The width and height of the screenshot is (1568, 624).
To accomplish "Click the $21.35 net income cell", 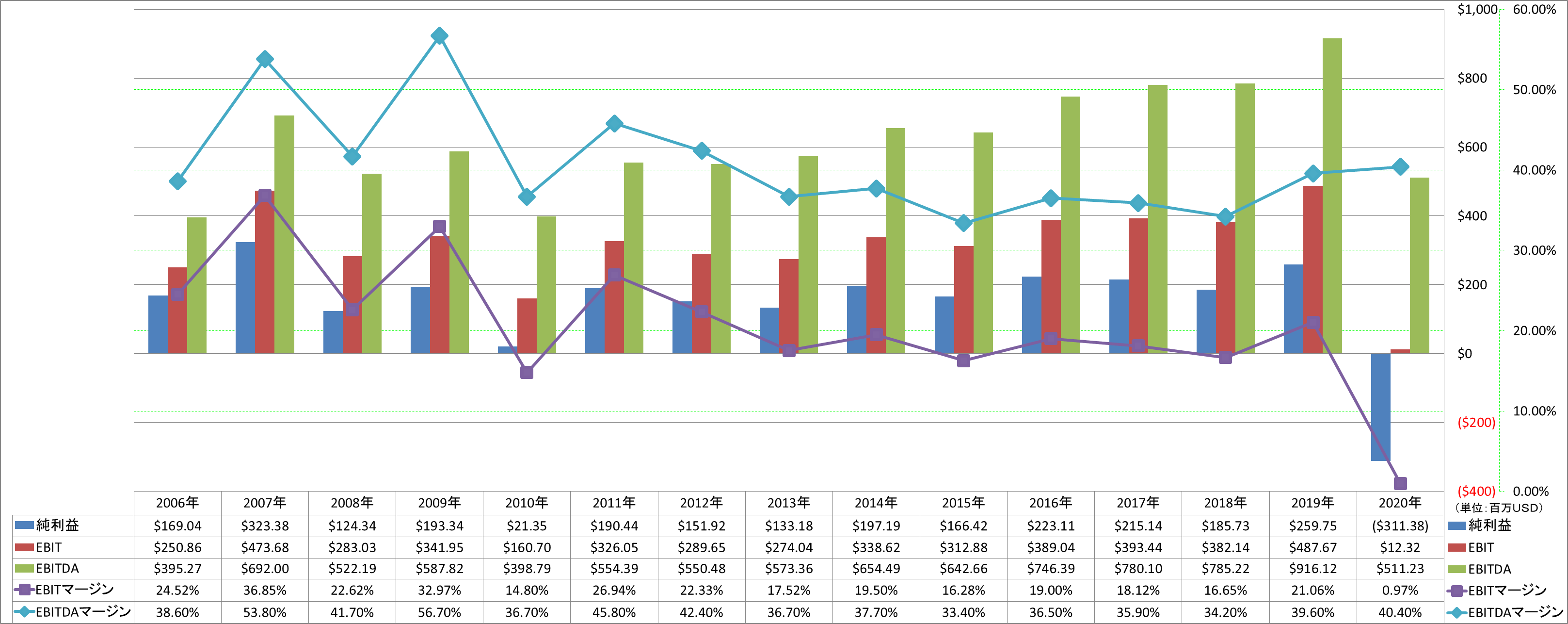I will pyautogui.click(x=527, y=526).
